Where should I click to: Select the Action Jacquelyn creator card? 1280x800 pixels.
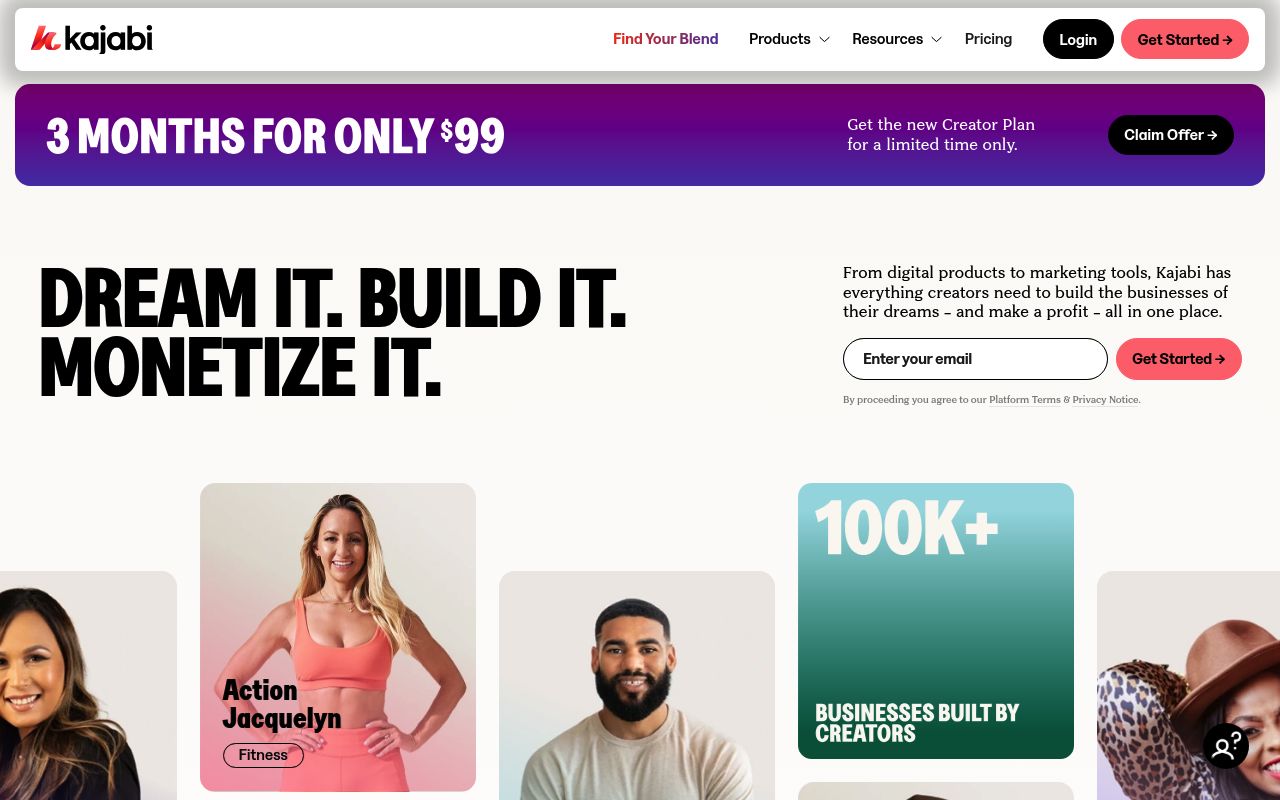point(338,637)
